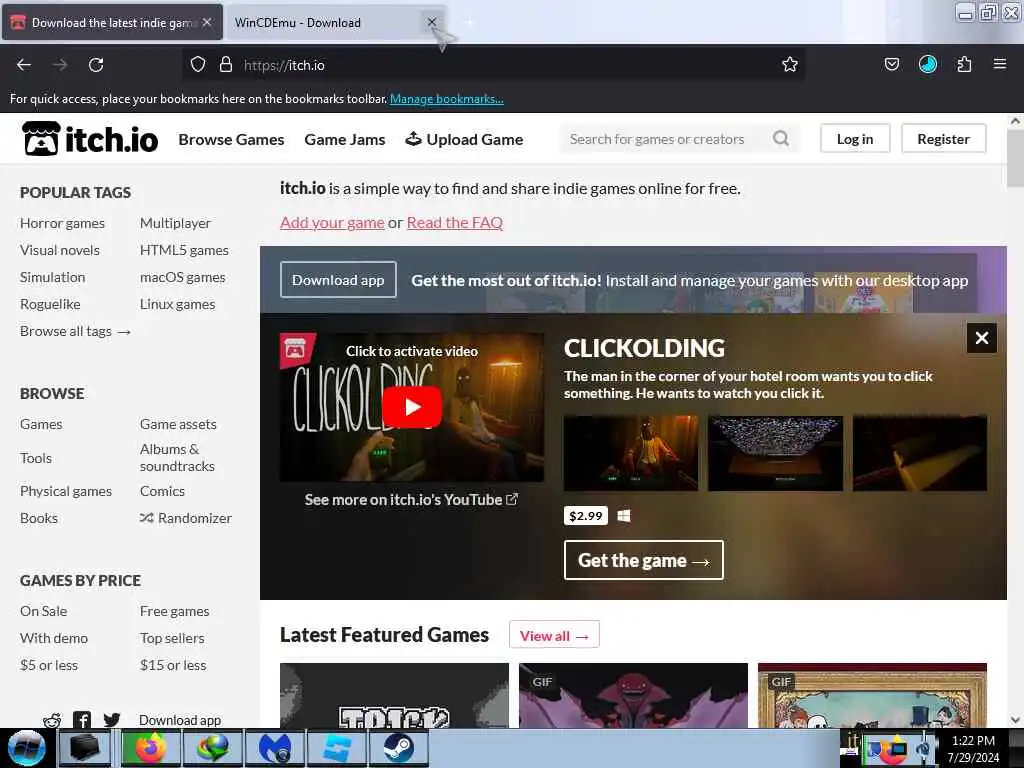Open itch.io's Reddit icon in the sidebar
The image size is (1024, 768).
[52, 720]
